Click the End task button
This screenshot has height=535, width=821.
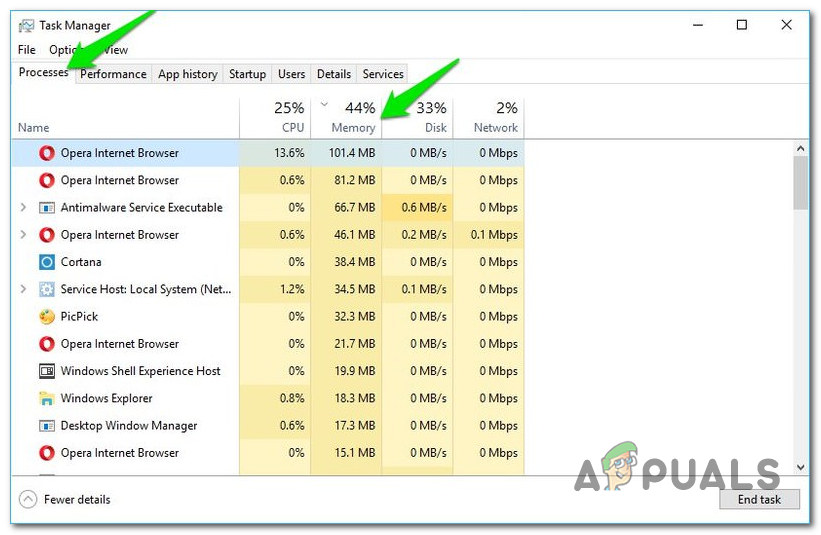[x=759, y=499]
